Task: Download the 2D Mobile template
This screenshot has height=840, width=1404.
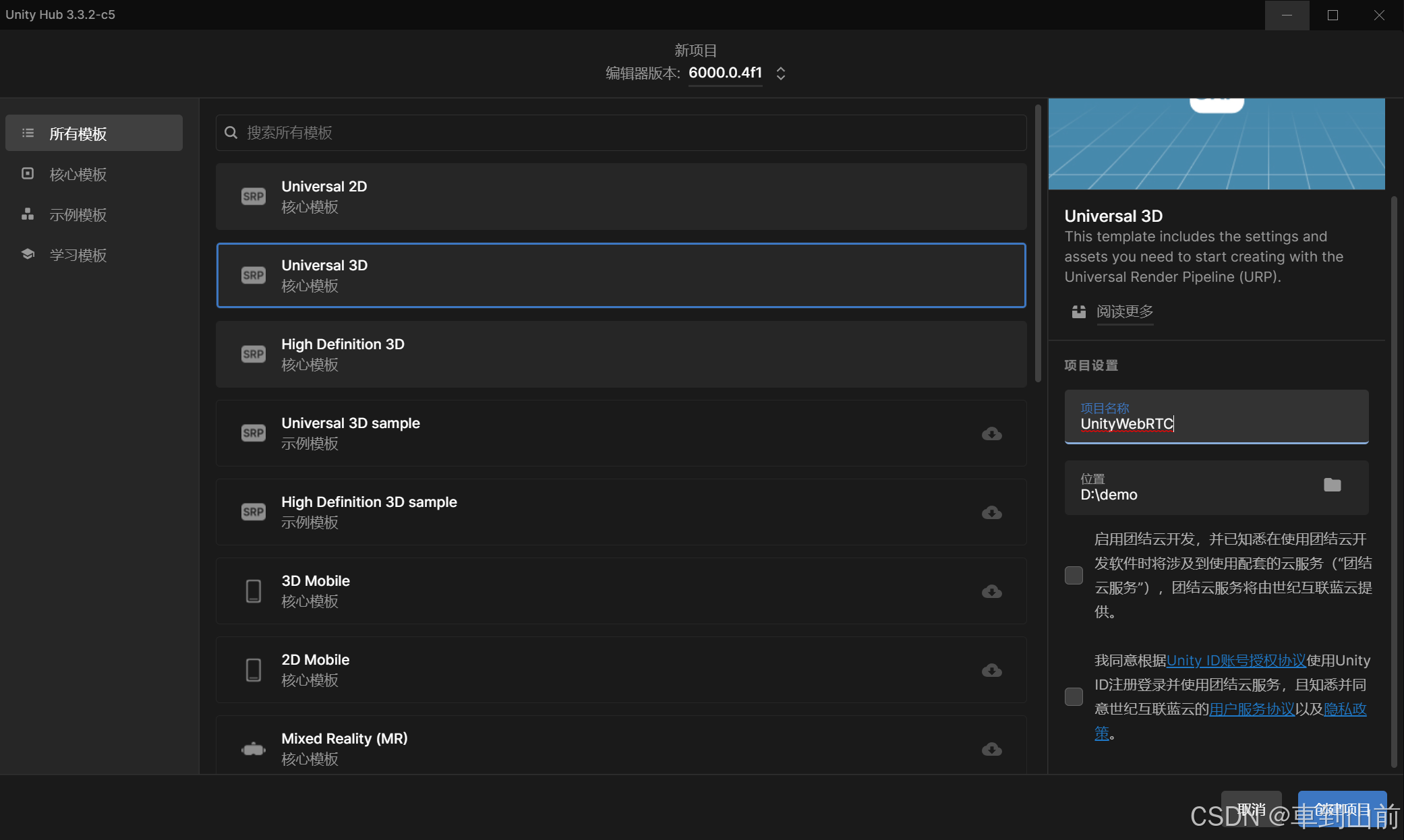Action: [x=991, y=670]
